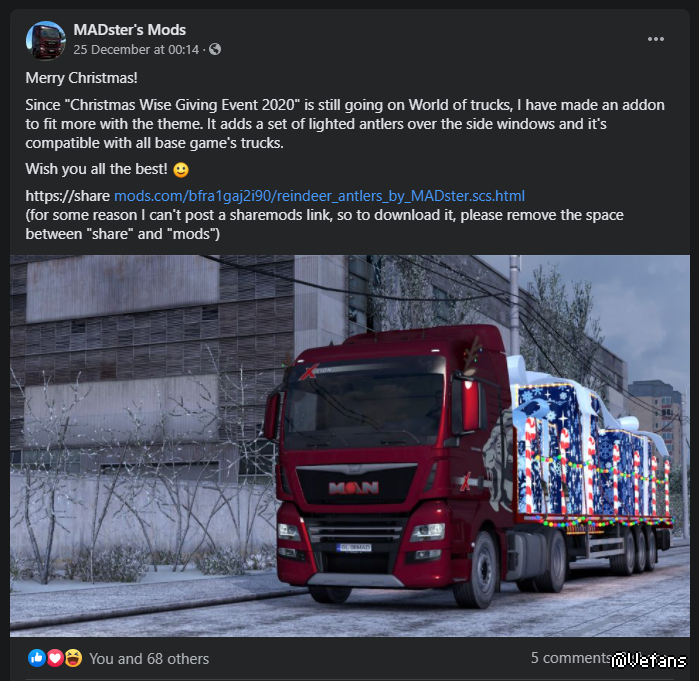The width and height of the screenshot is (699, 681).
Task: Click the smiley emoji after "Wish you all the best!"
Action: pos(181,170)
